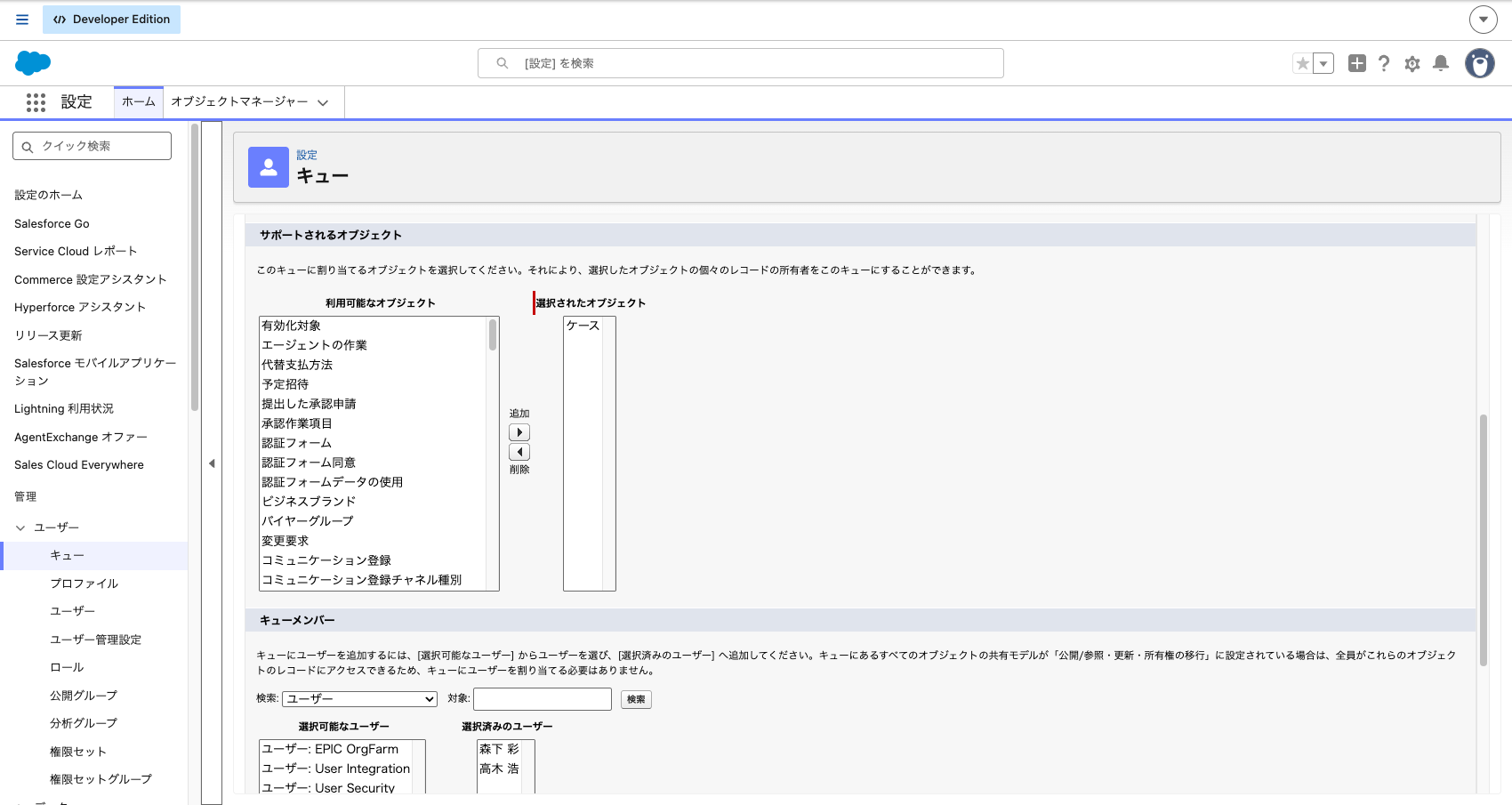This screenshot has width=1512, height=805.
Task: Open the favorites list dropdown arrow
Action: tap(1323, 63)
